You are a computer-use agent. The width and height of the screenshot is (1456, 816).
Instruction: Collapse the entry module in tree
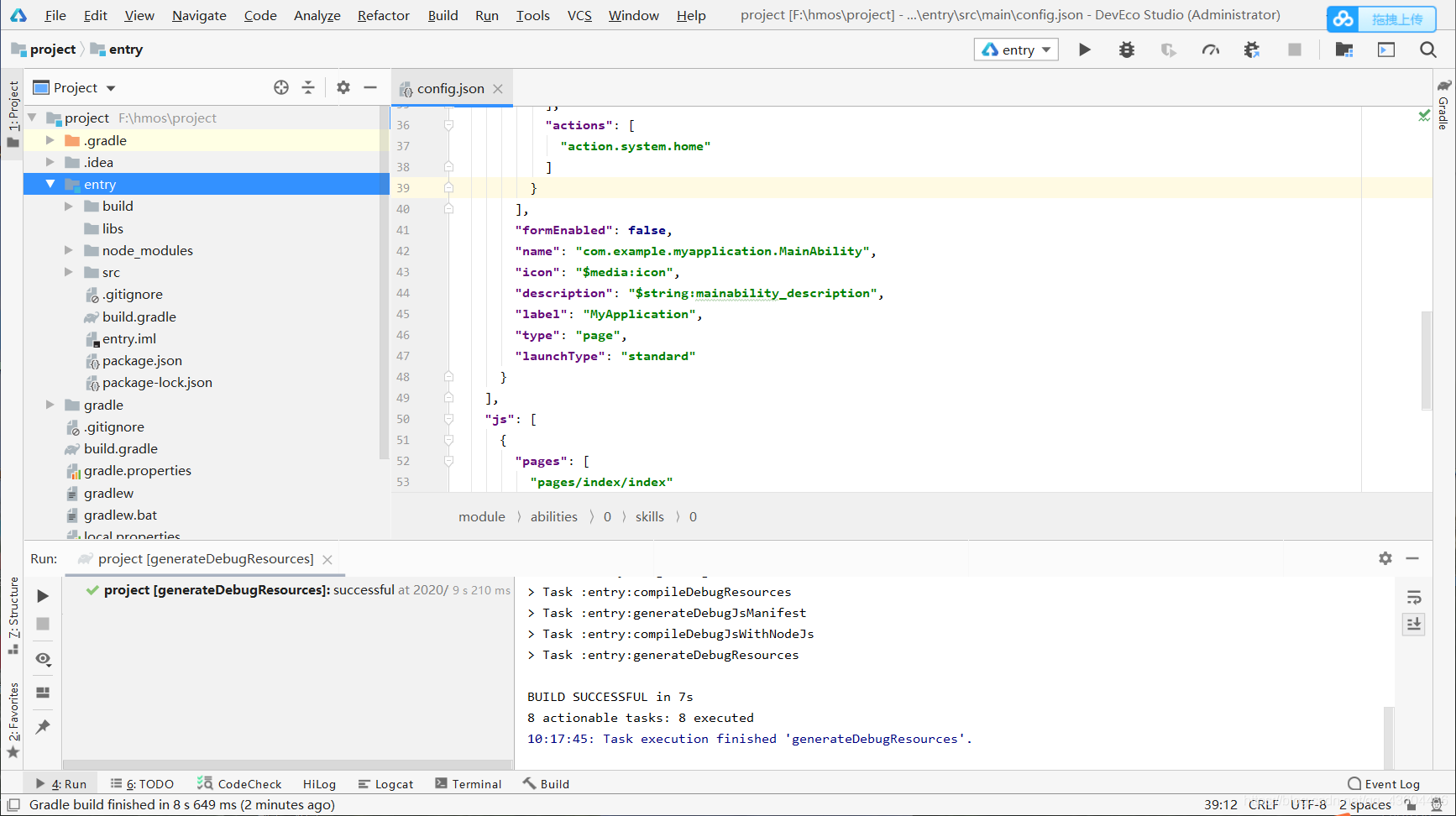(x=50, y=184)
